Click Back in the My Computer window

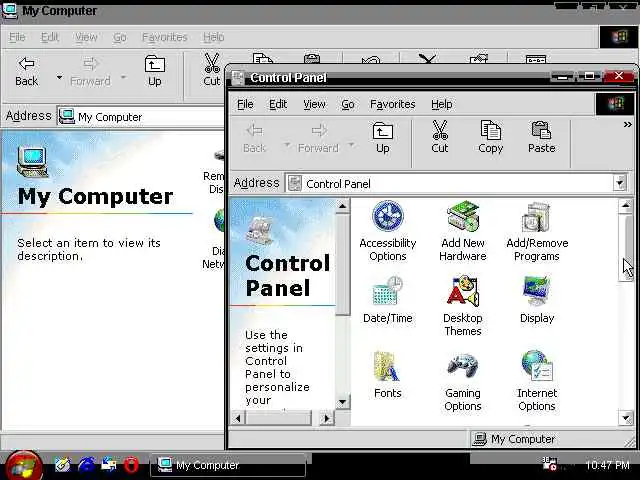(27, 71)
